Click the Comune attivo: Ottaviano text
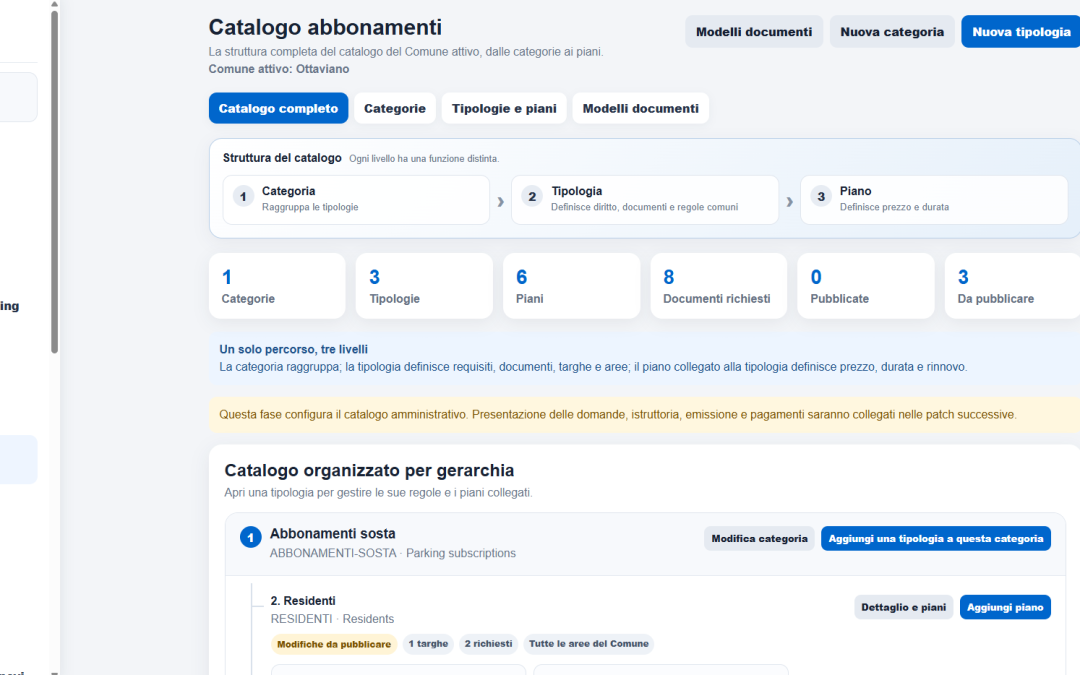The image size is (1080, 675). (279, 69)
